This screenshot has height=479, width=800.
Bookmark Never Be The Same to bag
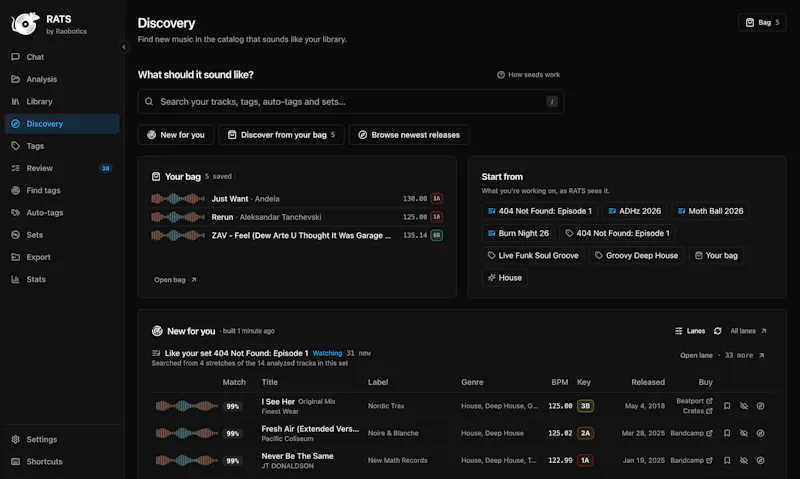point(727,460)
